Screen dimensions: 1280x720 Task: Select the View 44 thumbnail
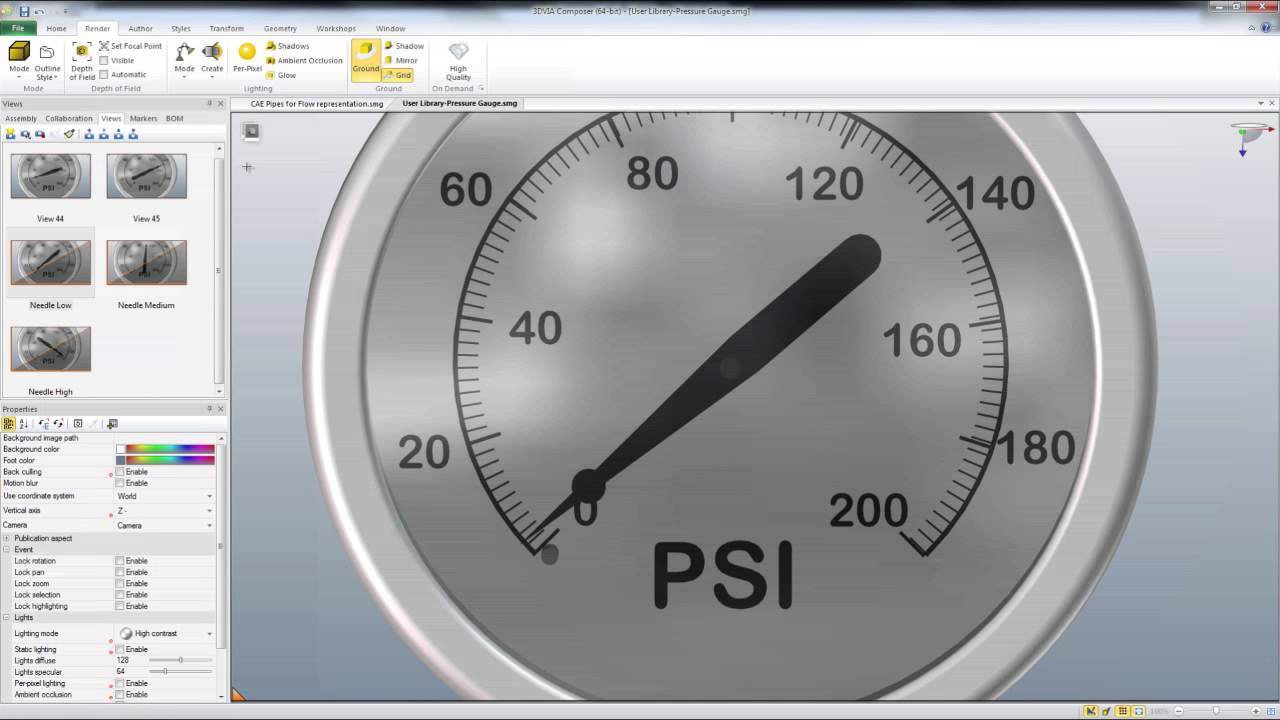(x=50, y=176)
